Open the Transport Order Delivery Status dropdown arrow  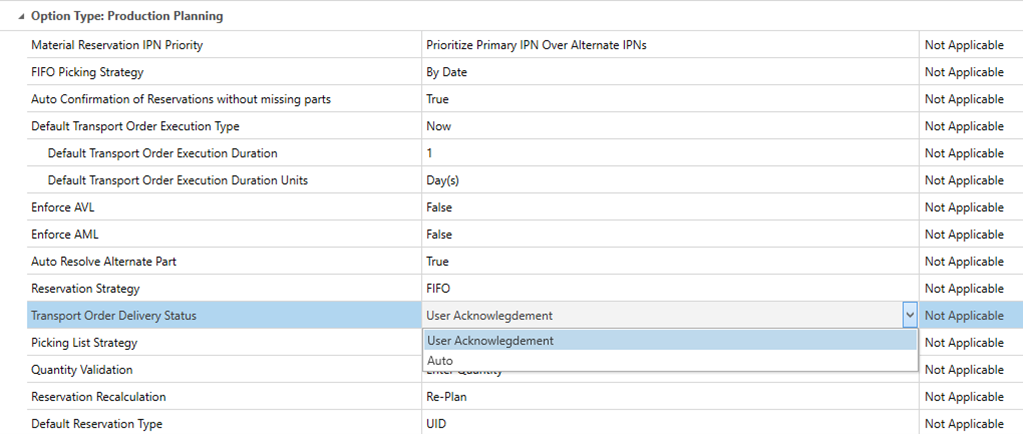click(909, 315)
